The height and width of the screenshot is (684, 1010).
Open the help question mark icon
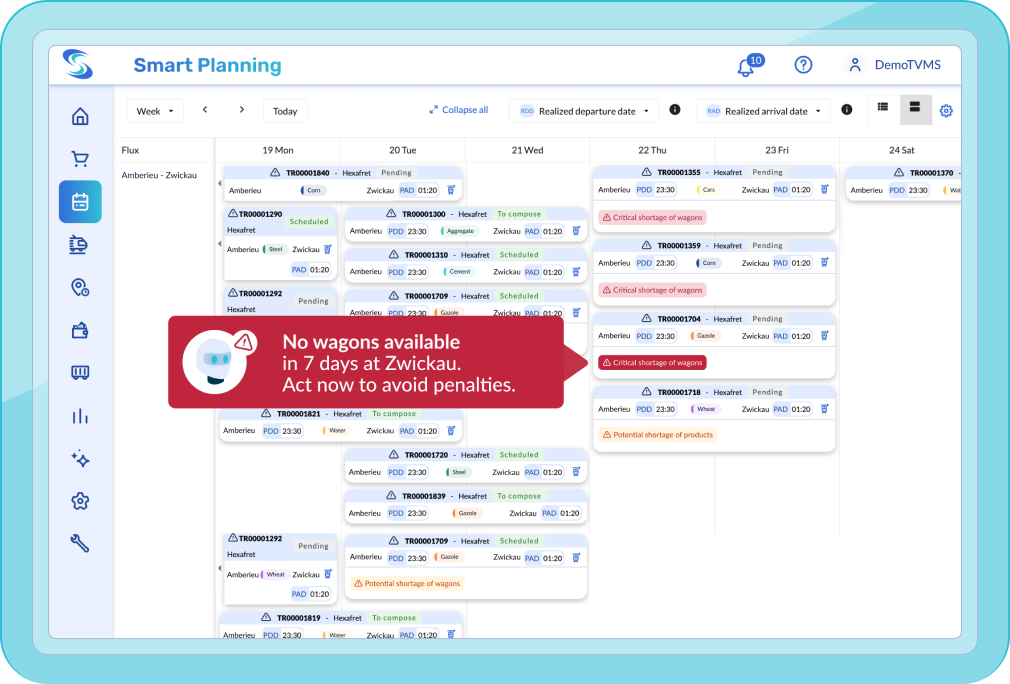pyautogui.click(x=803, y=65)
